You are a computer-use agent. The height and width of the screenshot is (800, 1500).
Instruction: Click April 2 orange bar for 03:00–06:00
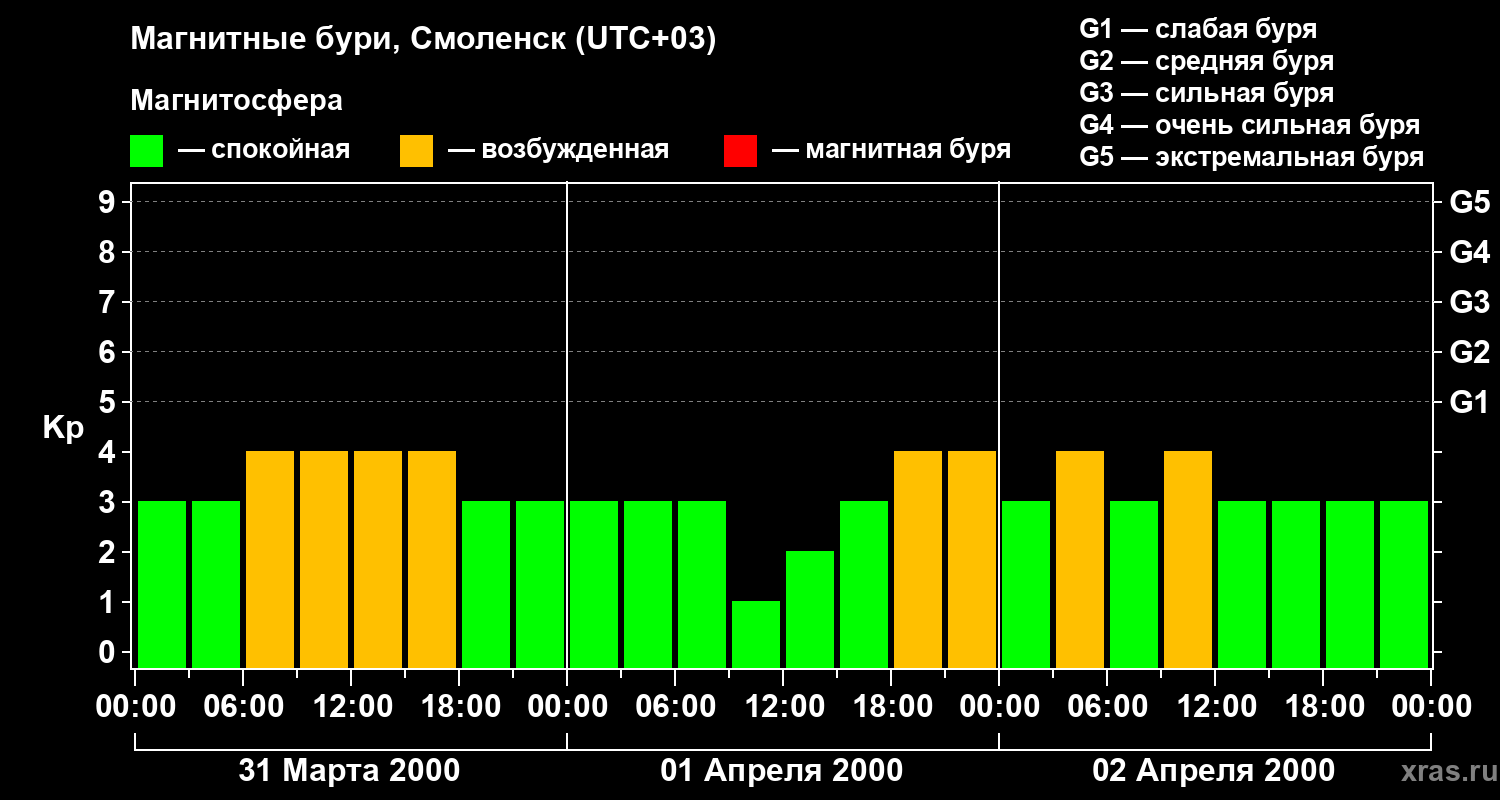(1080, 559)
